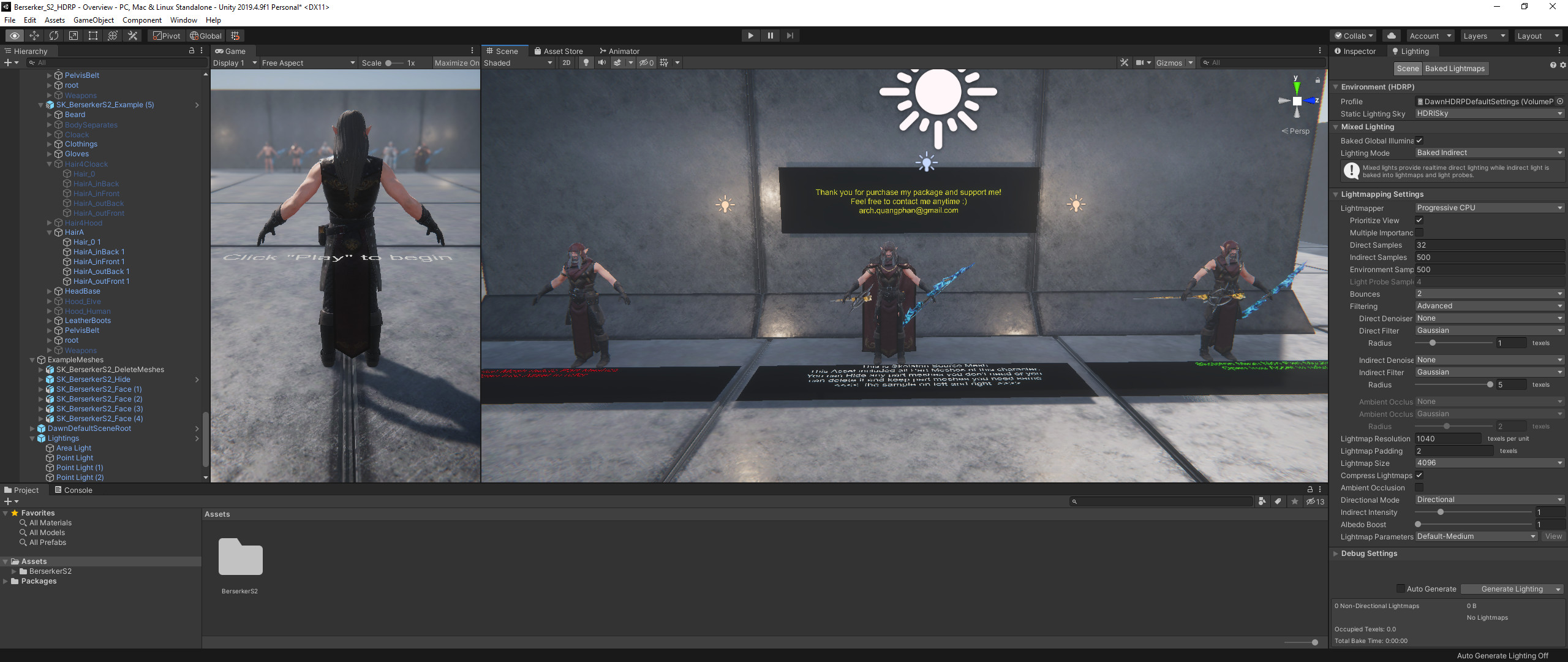Click the Pause button
This screenshot has height=662, width=1568.
pyautogui.click(x=770, y=36)
